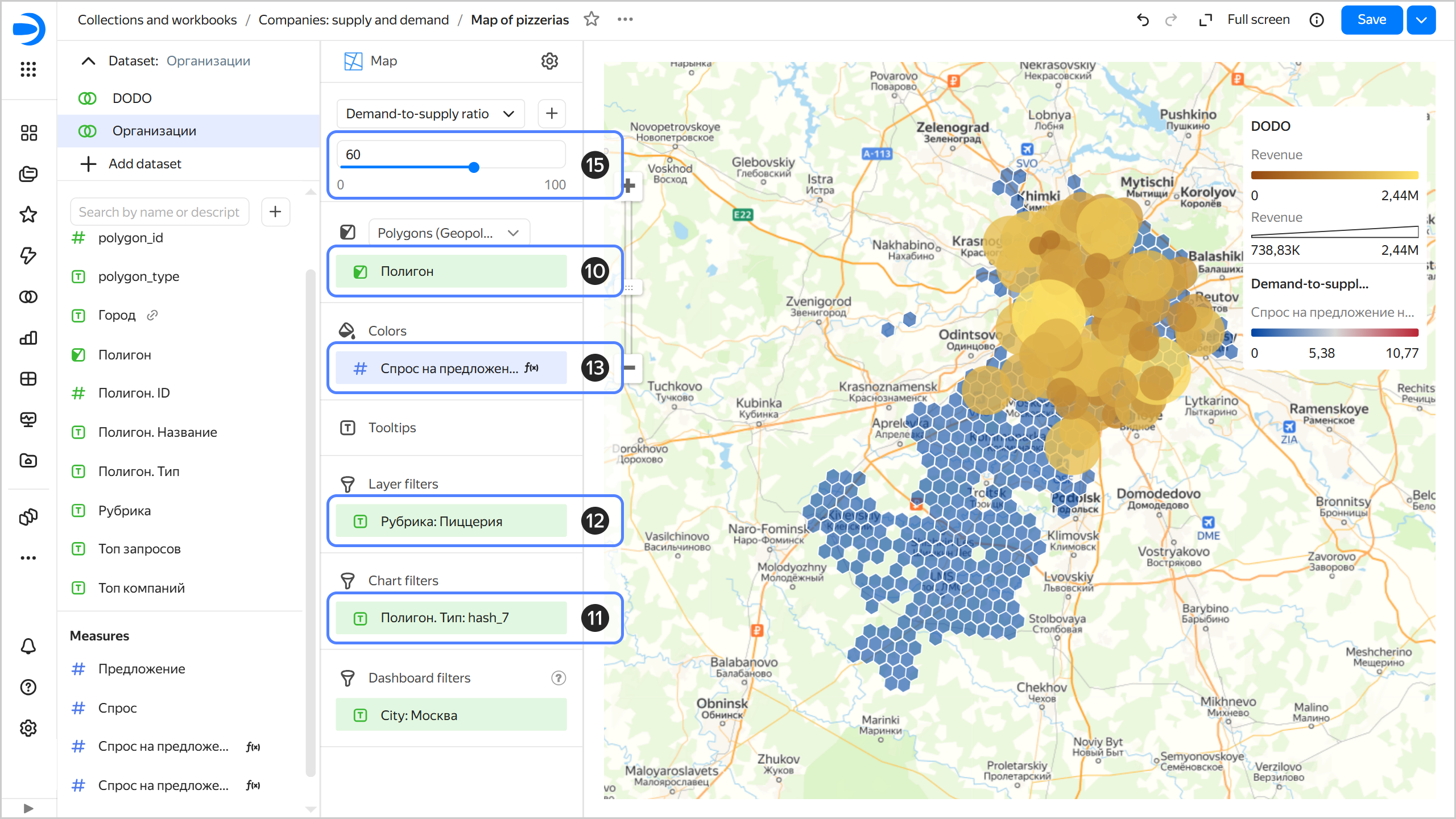Open notifications bell in sidebar
Viewport: 1456px width, 819px height.
click(28, 646)
